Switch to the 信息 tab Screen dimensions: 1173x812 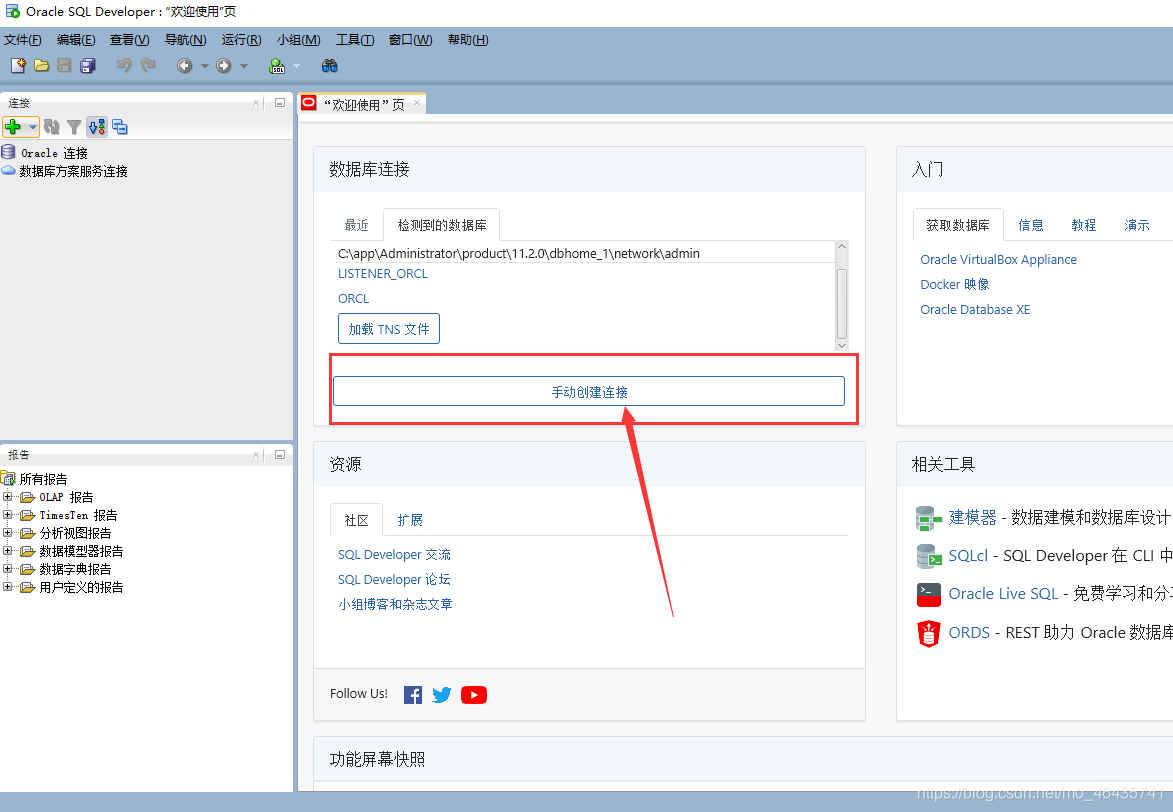(x=1030, y=225)
